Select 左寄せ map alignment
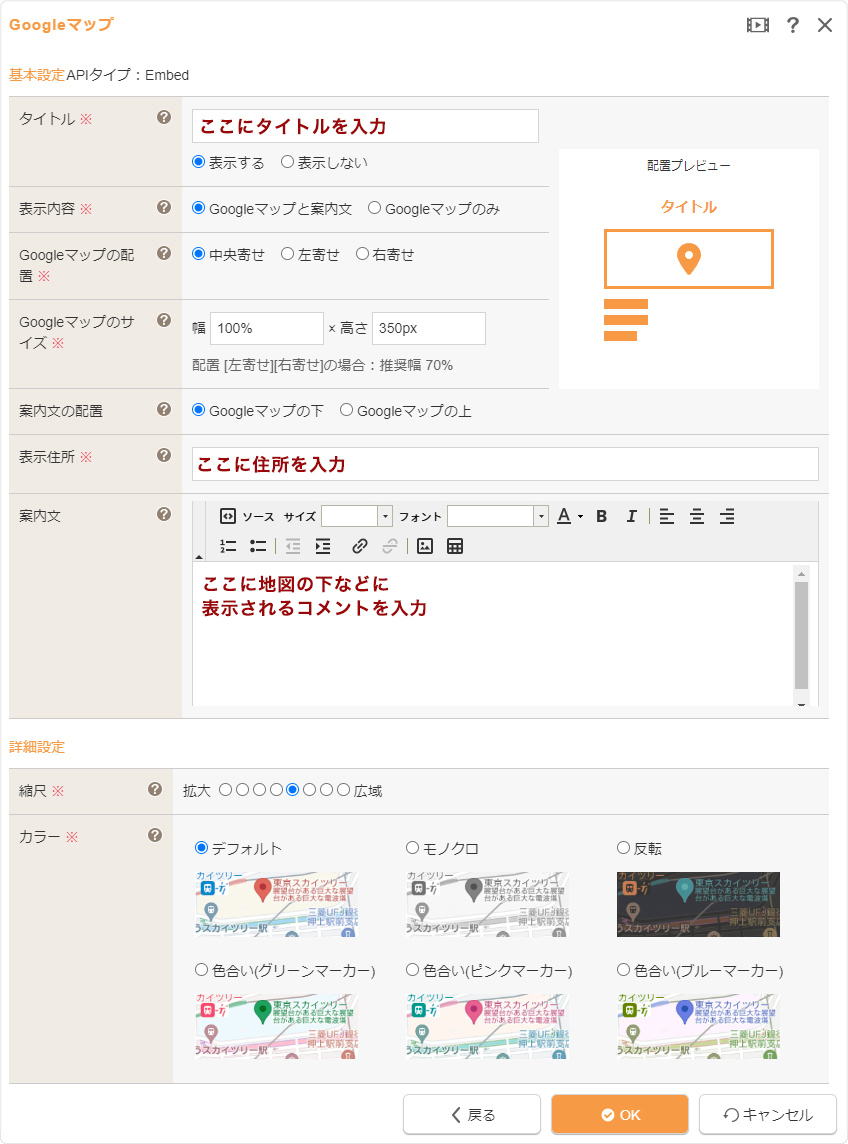The width and height of the screenshot is (848, 1144). coord(288,255)
